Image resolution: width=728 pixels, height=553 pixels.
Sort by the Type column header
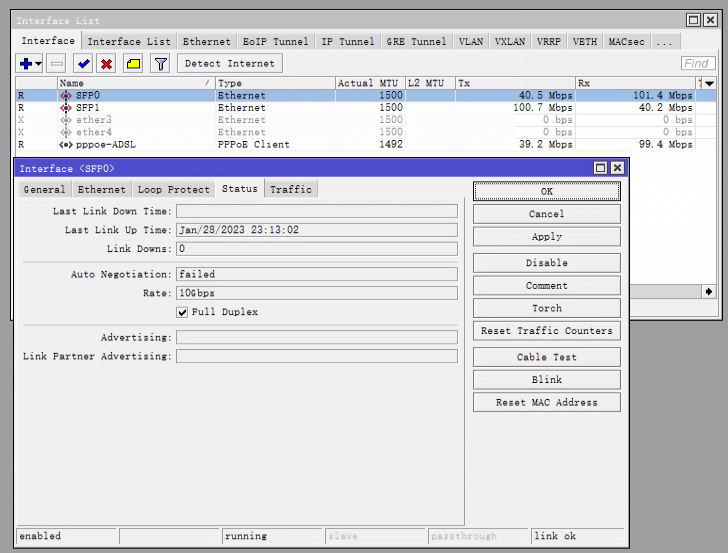pyautogui.click(x=275, y=83)
